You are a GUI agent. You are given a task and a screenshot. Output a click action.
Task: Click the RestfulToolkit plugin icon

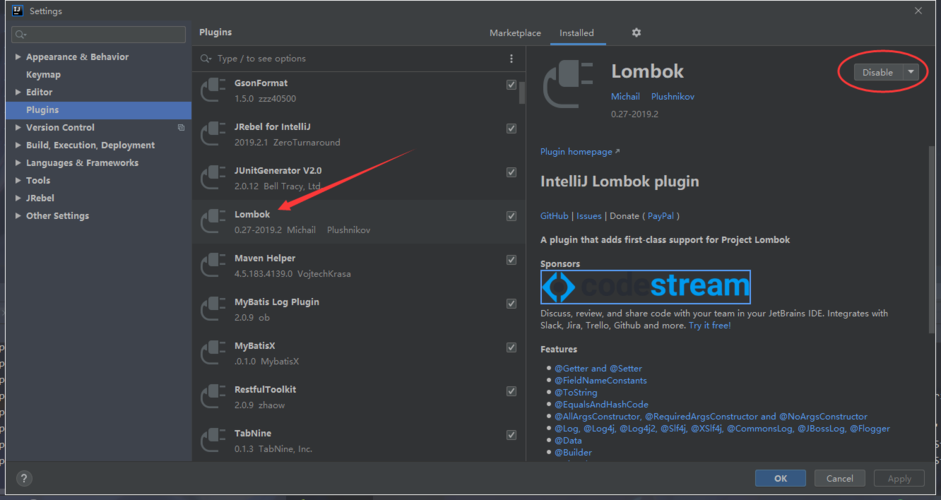[x=213, y=397]
